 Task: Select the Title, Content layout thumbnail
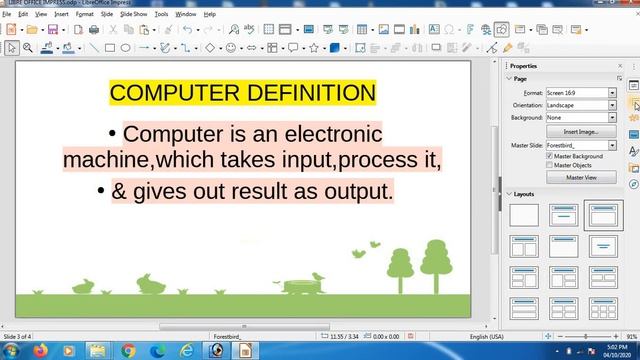(x=603, y=215)
